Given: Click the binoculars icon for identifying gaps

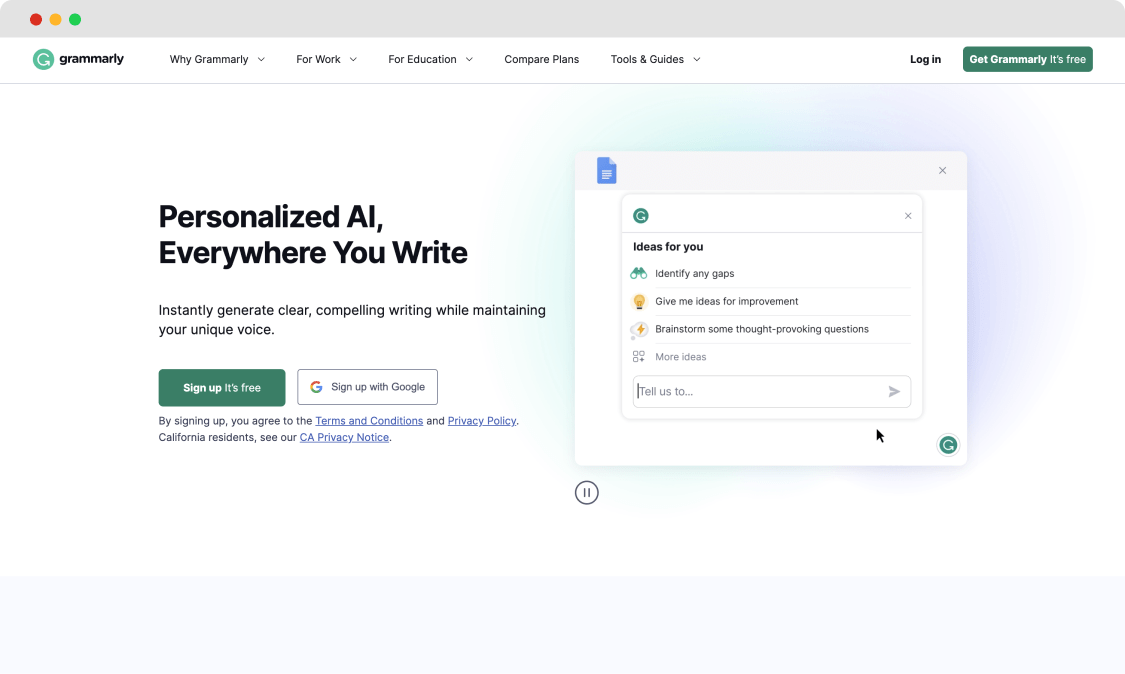Looking at the screenshot, I should (x=639, y=273).
